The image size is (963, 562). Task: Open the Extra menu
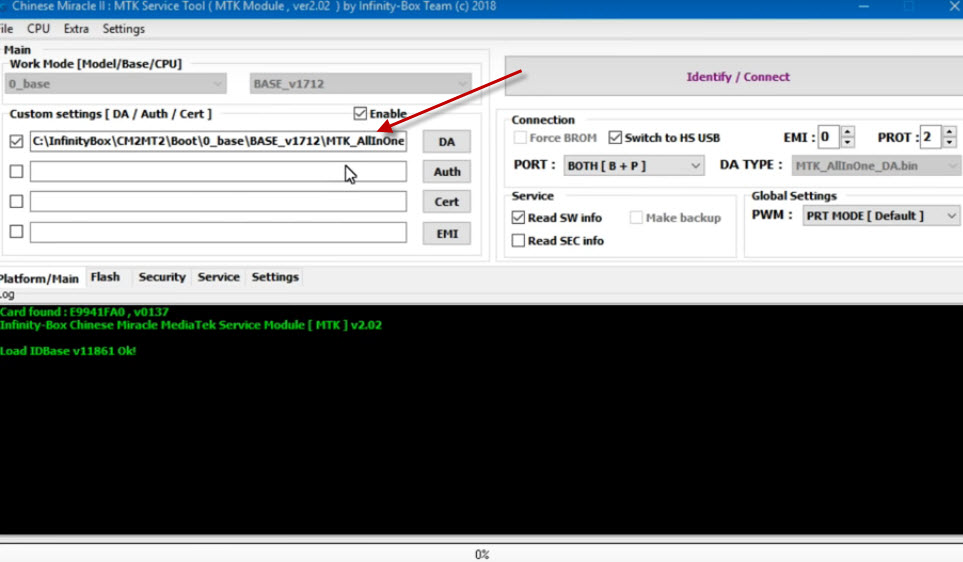[76, 29]
